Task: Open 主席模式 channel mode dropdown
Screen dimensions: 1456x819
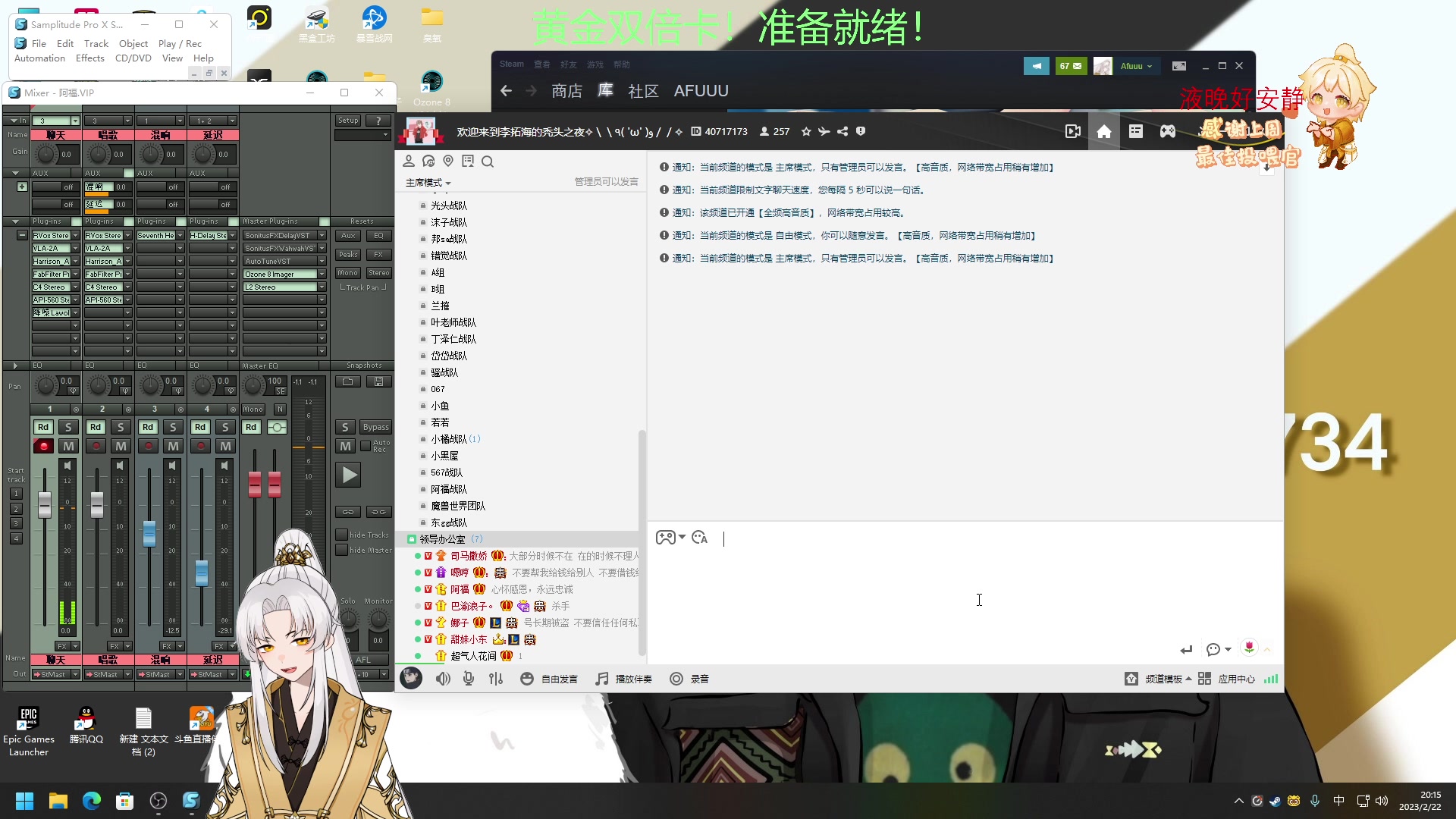Action: [428, 183]
